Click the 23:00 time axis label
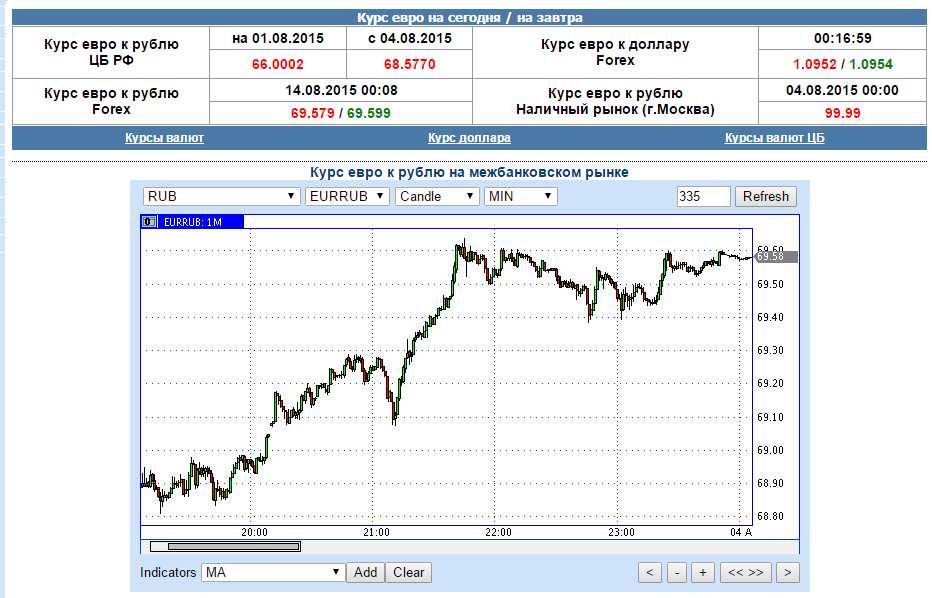The height and width of the screenshot is (598, 932). [x=621, y=532]
